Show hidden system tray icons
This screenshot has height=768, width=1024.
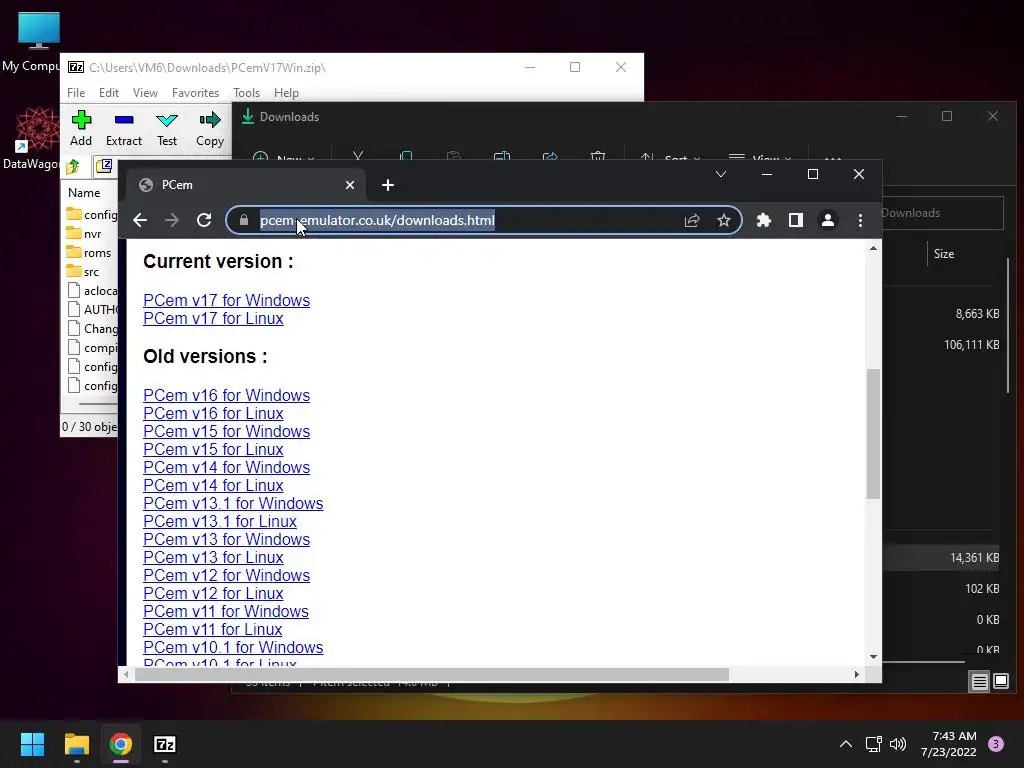846,744
